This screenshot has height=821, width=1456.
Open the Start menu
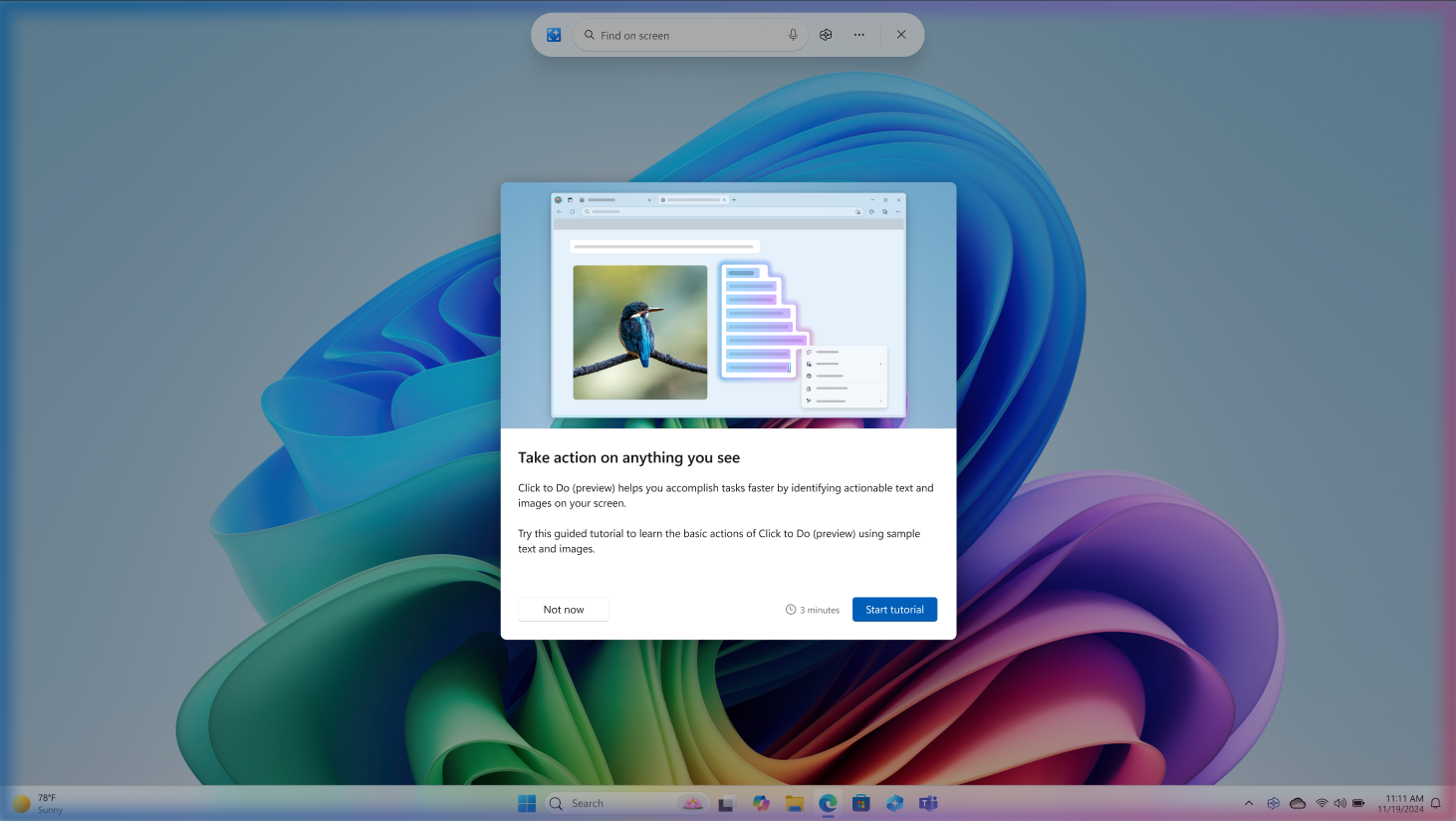tap(526, 803)
